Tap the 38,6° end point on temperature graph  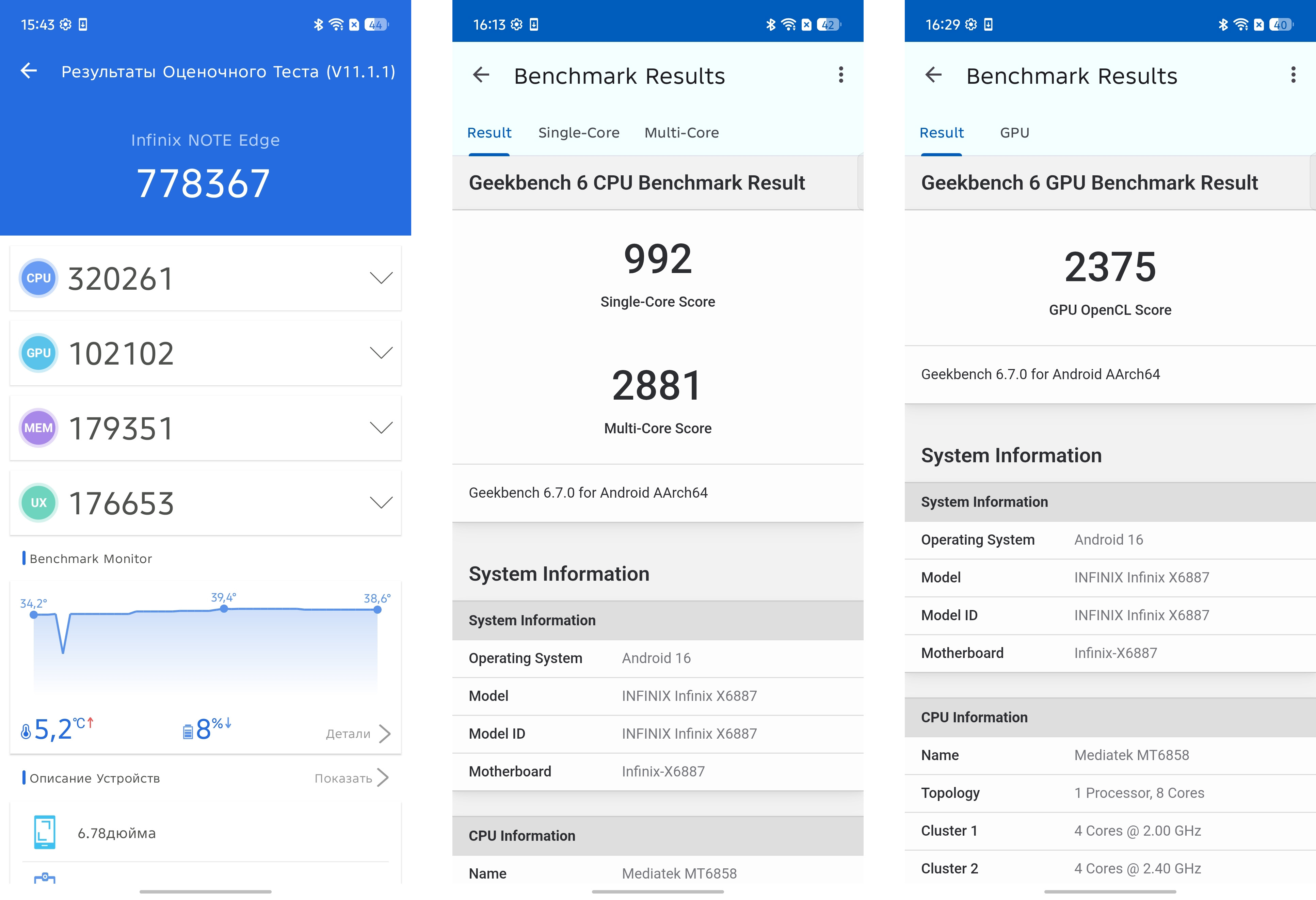pyautogui.click(x=378, y=609)
